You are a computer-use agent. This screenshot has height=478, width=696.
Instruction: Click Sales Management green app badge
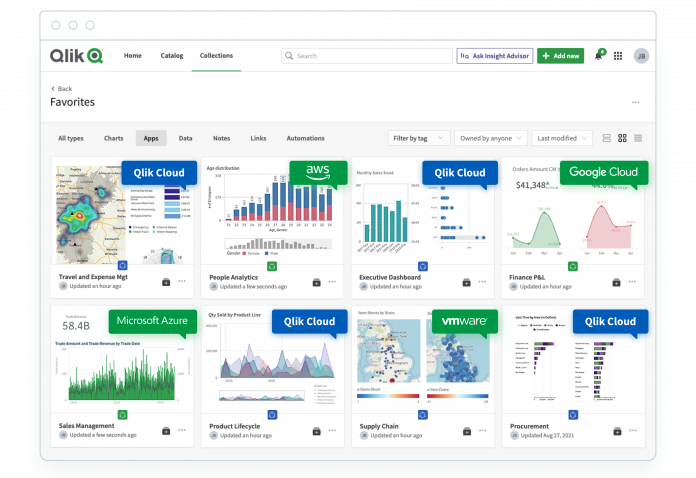[123, 415]
